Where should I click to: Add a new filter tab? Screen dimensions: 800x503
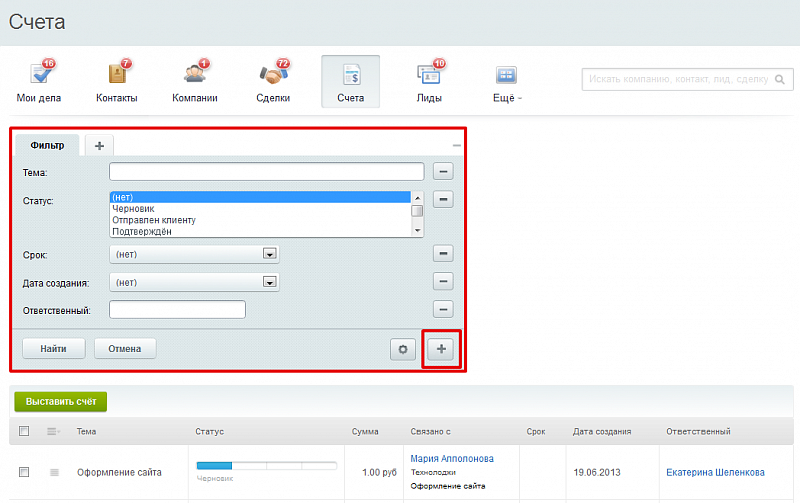(99, 146)
